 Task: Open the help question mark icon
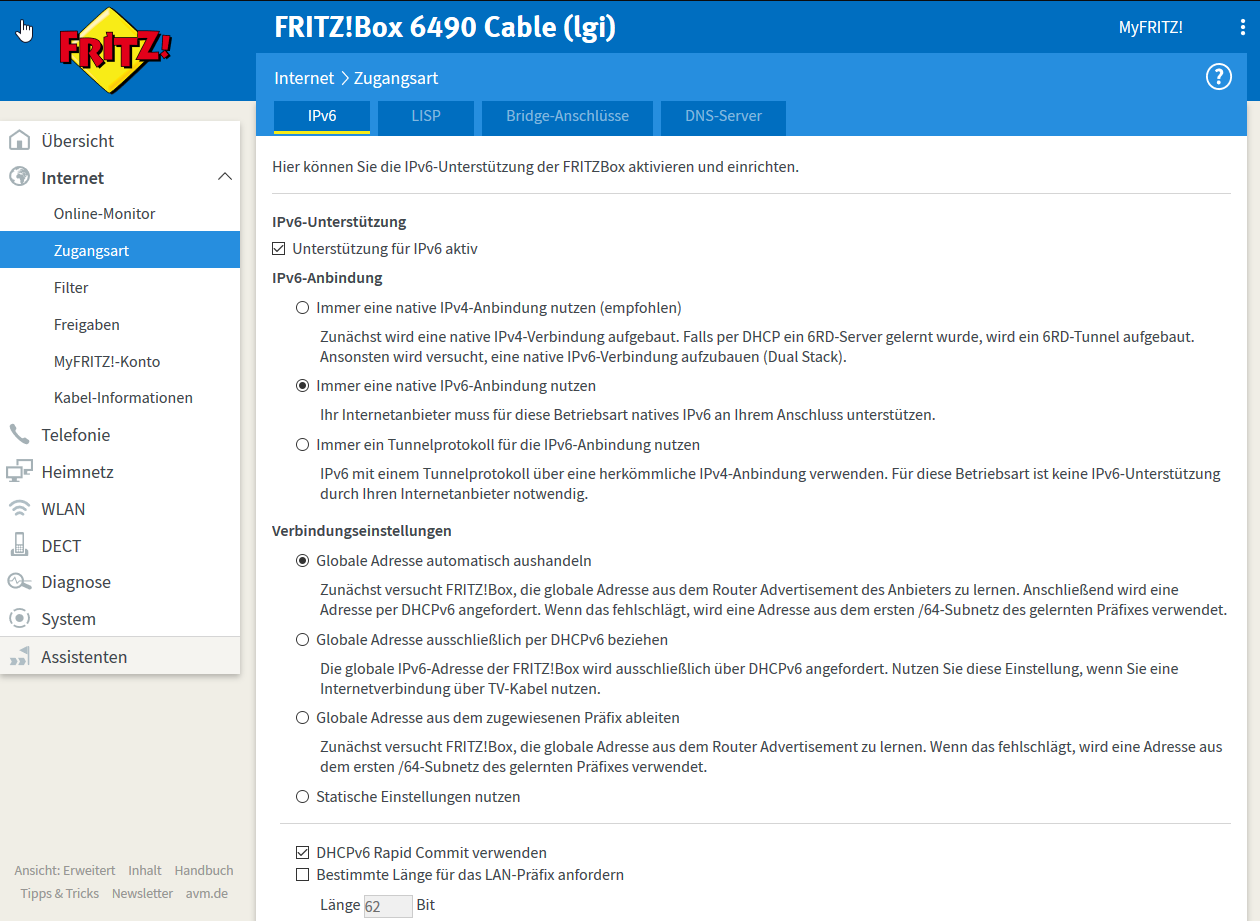click(1218, 77)
